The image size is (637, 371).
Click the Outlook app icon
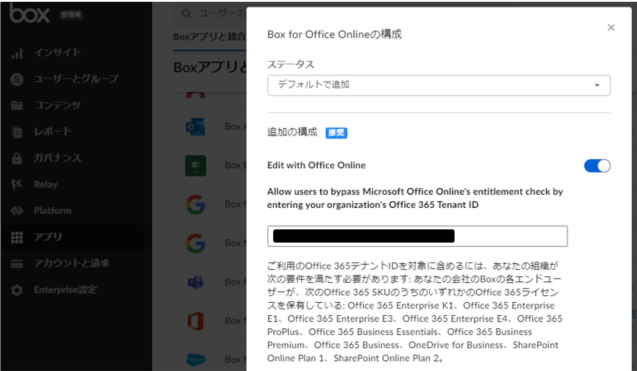(195, 127)
